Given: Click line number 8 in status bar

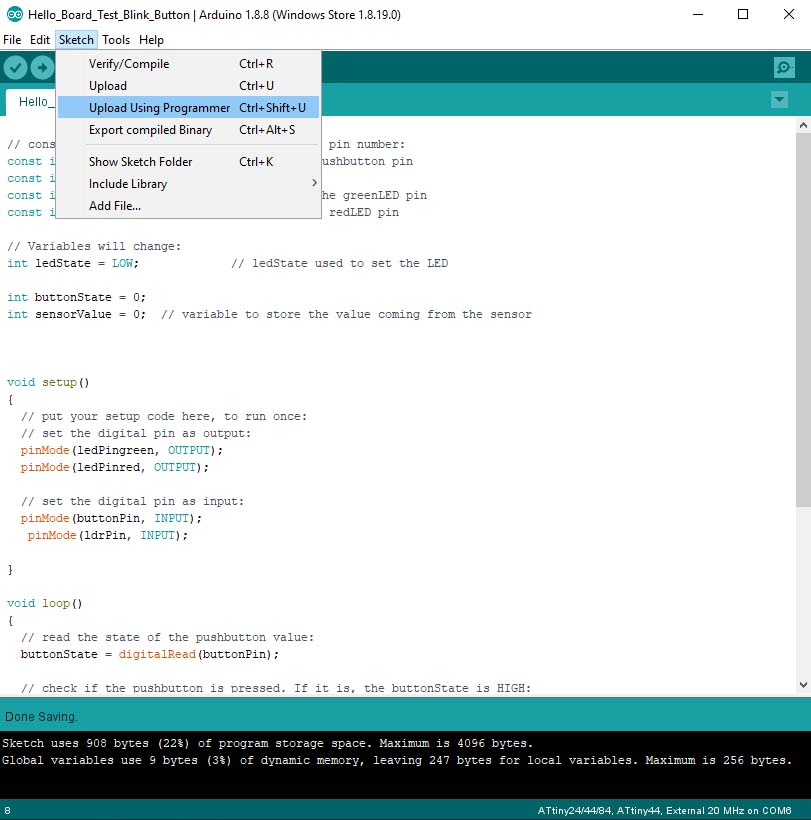Looking at the screenshot, I should [x=7, y=811].
